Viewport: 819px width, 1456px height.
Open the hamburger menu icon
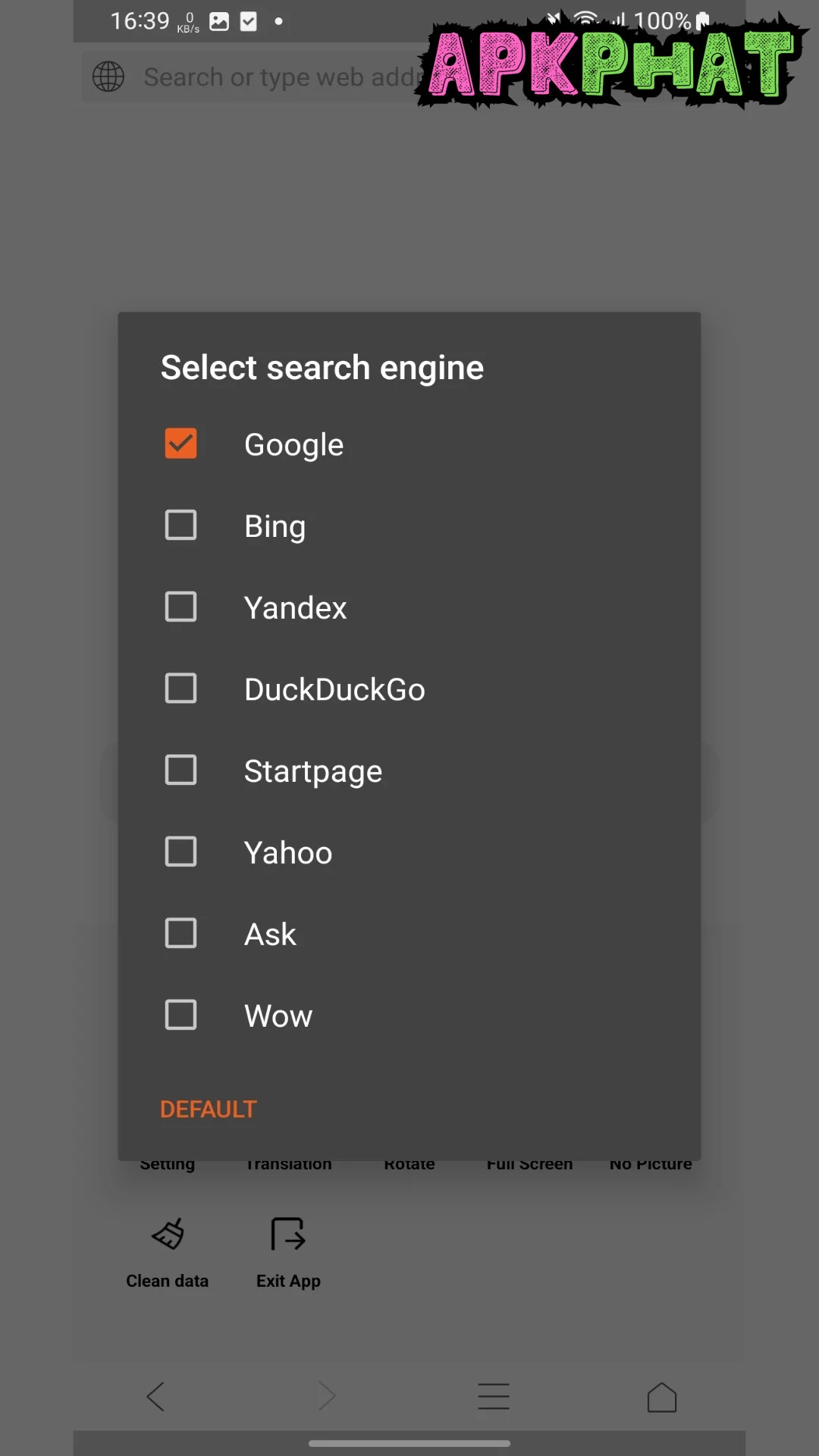click(x=493, y=1396)
